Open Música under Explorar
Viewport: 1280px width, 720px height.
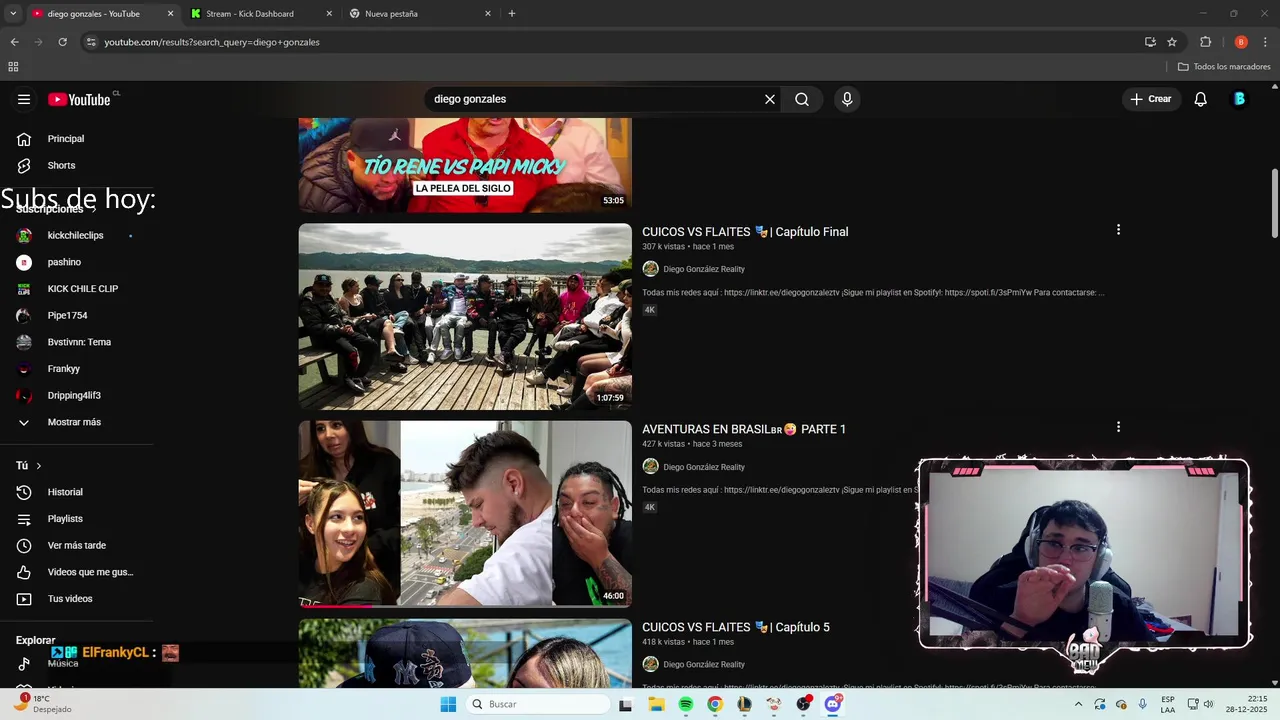[62, 664]
